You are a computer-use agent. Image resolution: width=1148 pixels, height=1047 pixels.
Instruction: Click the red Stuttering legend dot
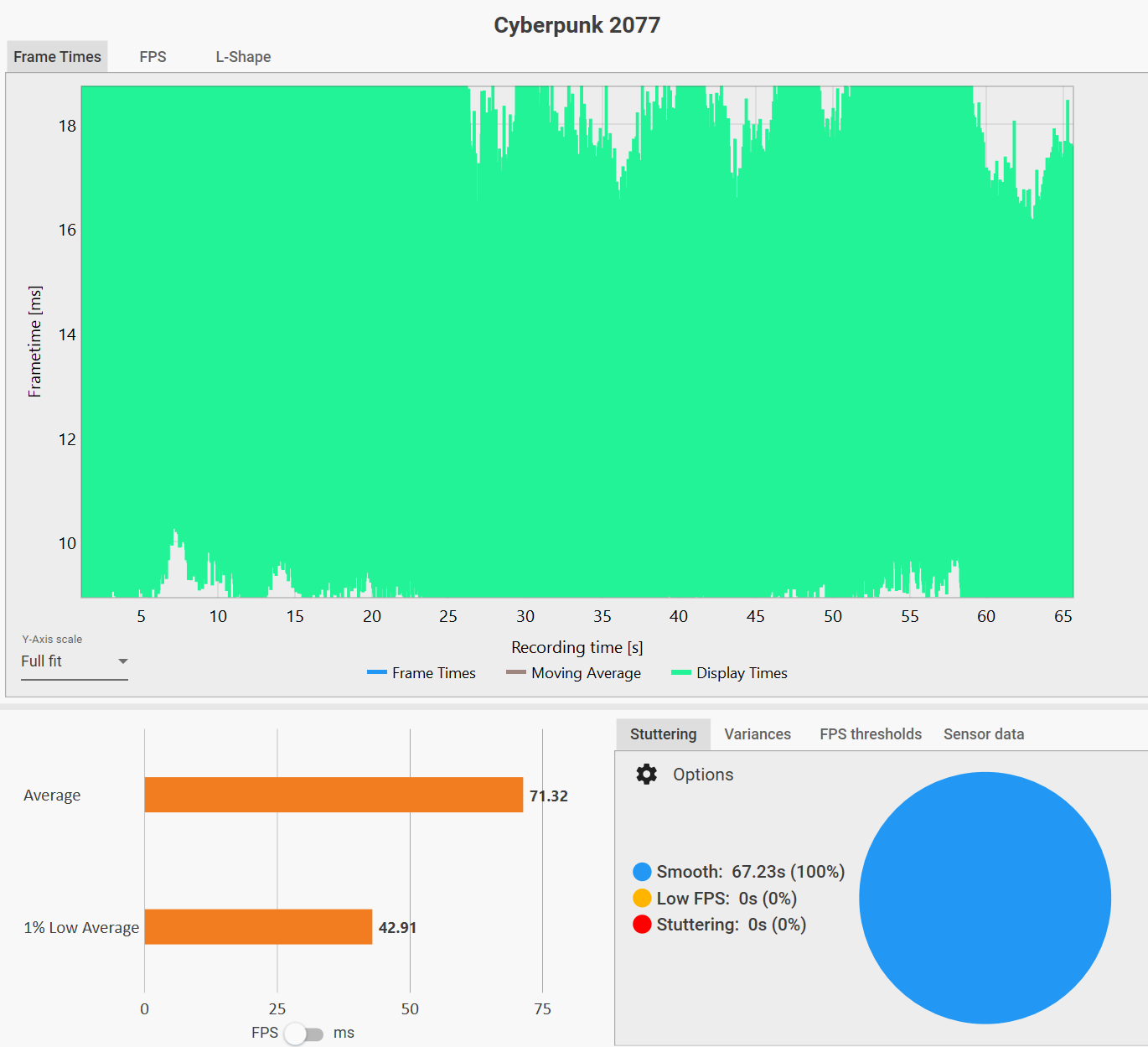pyautogui.click(x=642, y=924)
